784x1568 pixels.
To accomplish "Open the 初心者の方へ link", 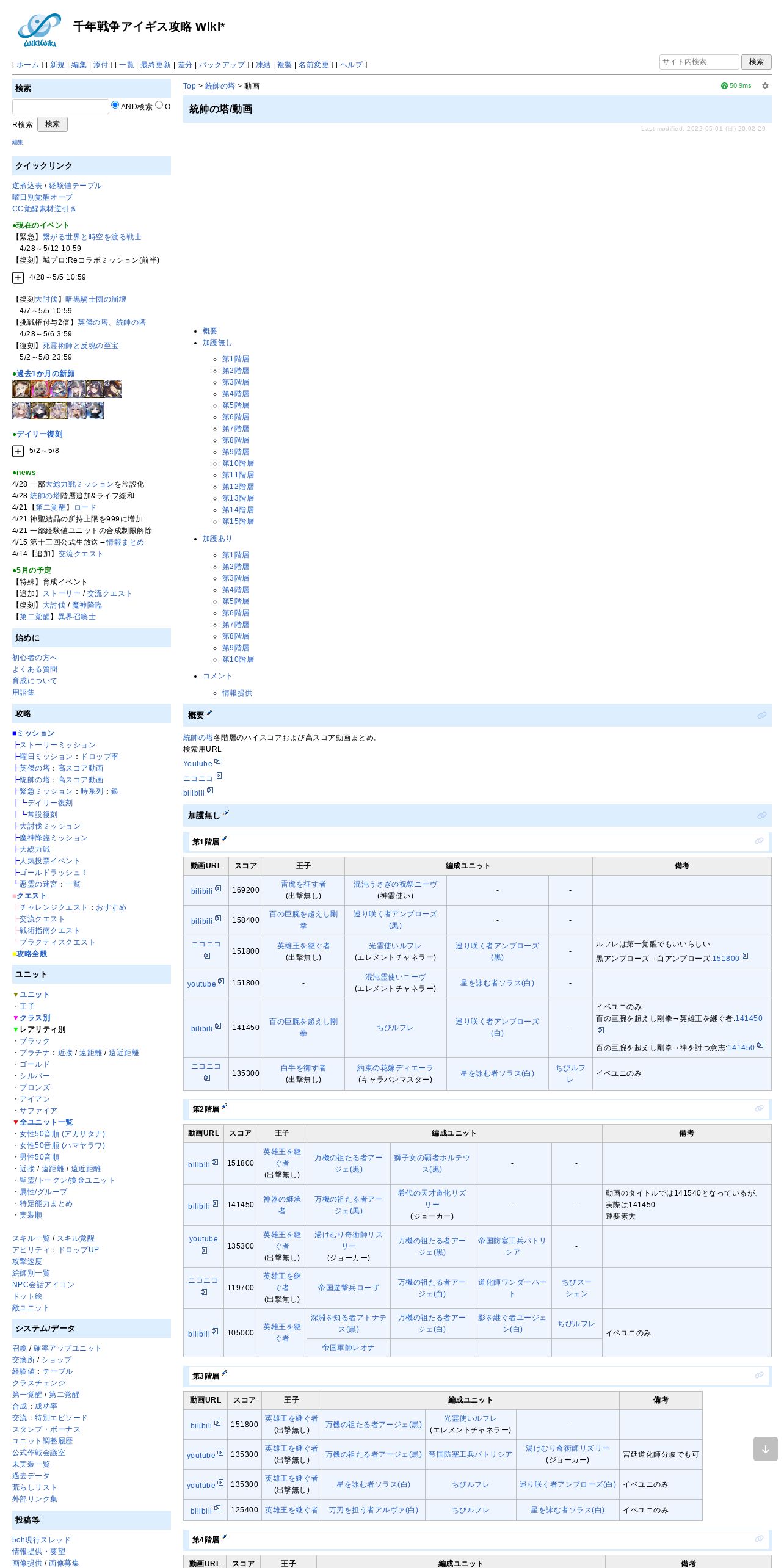I will pos(35,658).
